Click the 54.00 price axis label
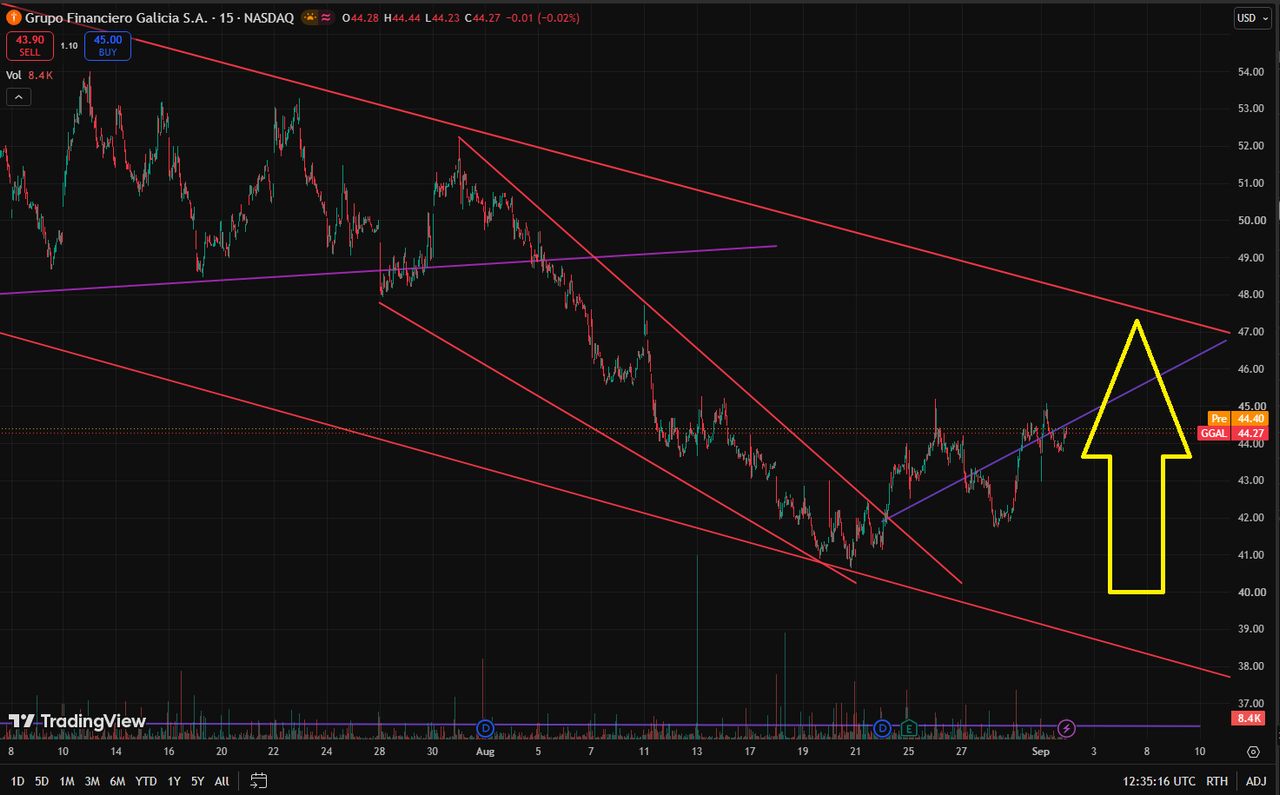 coord(1251,72)
